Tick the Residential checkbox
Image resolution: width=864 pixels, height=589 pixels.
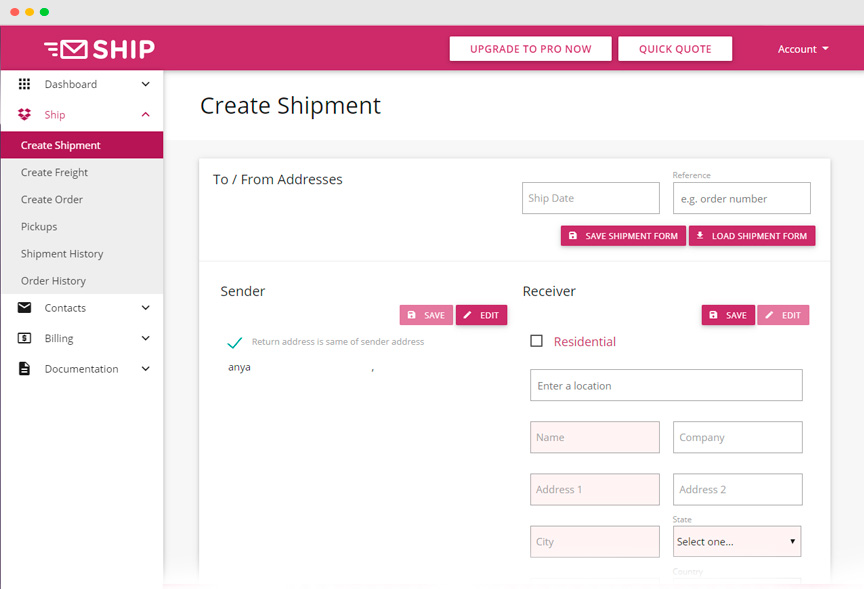click(536, 341)
